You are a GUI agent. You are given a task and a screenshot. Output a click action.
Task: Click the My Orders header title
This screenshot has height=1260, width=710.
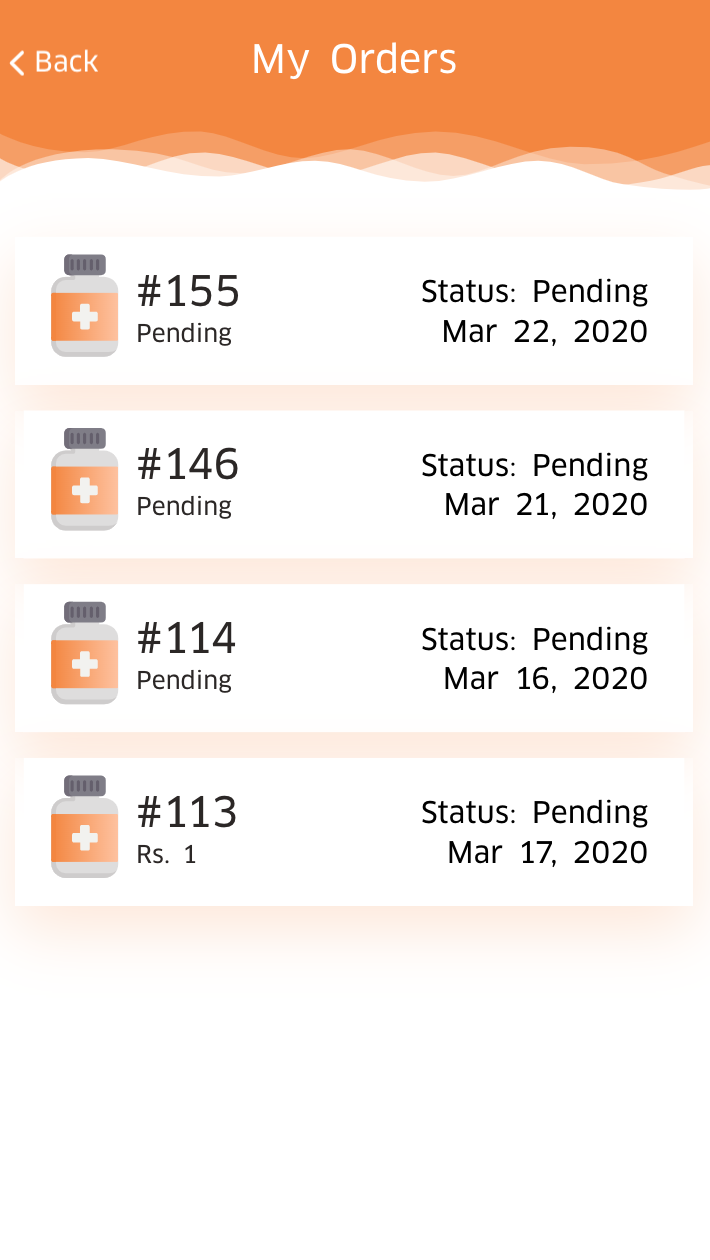click(x=354, y=60)
